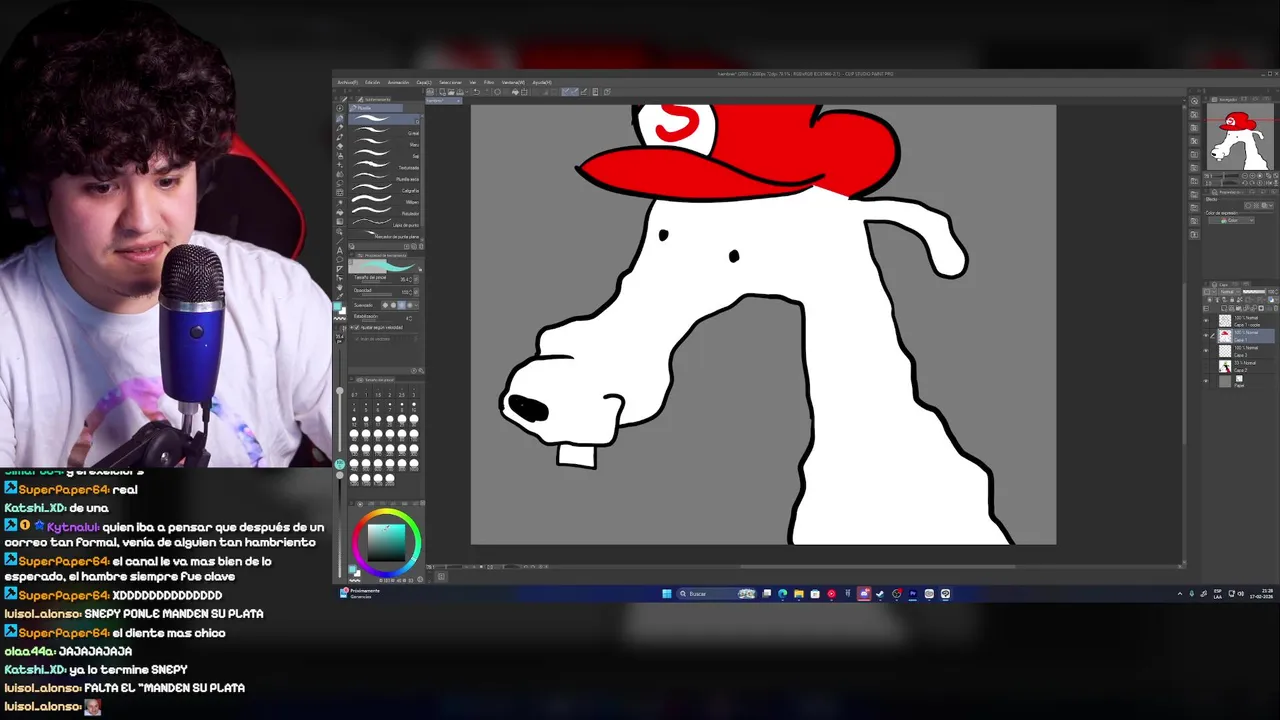Open Steam from the taskbar
The image size is (1280, 720).
(880, 593)
